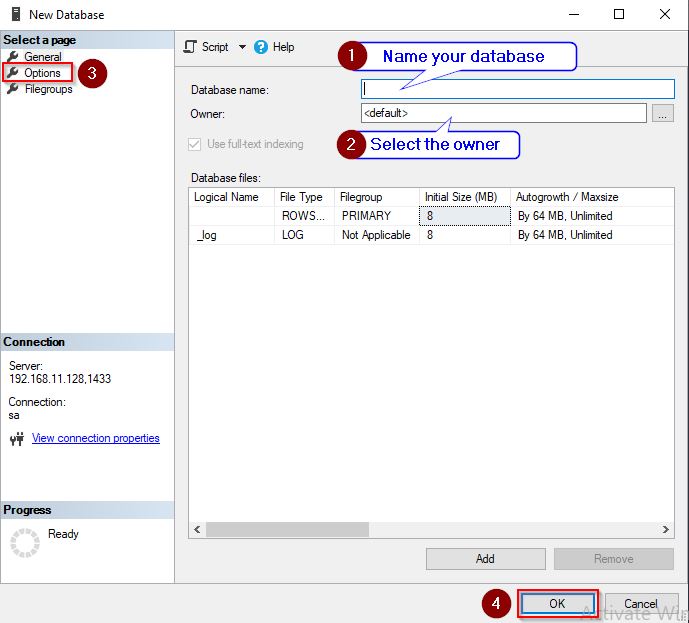Open View connection properties link
Screen dimensions: 689x623
(x=95, y=438)
